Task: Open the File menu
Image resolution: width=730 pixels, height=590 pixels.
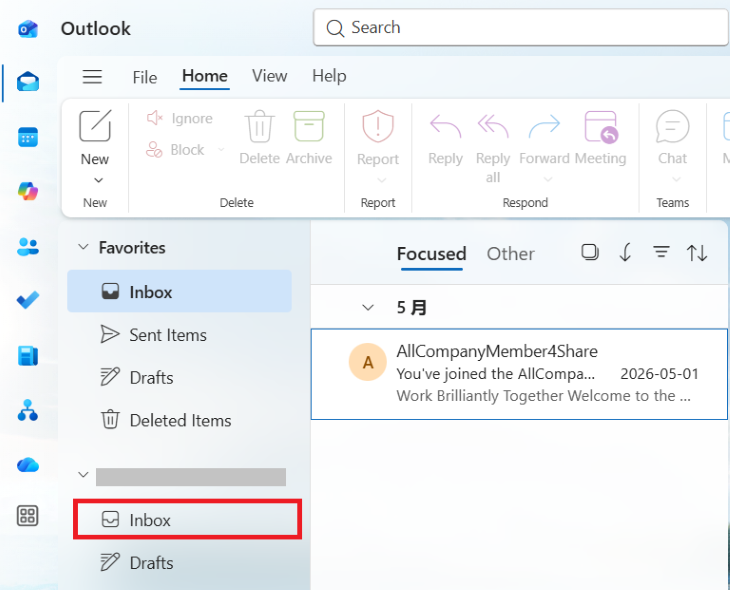Action: tap(145, 77)
